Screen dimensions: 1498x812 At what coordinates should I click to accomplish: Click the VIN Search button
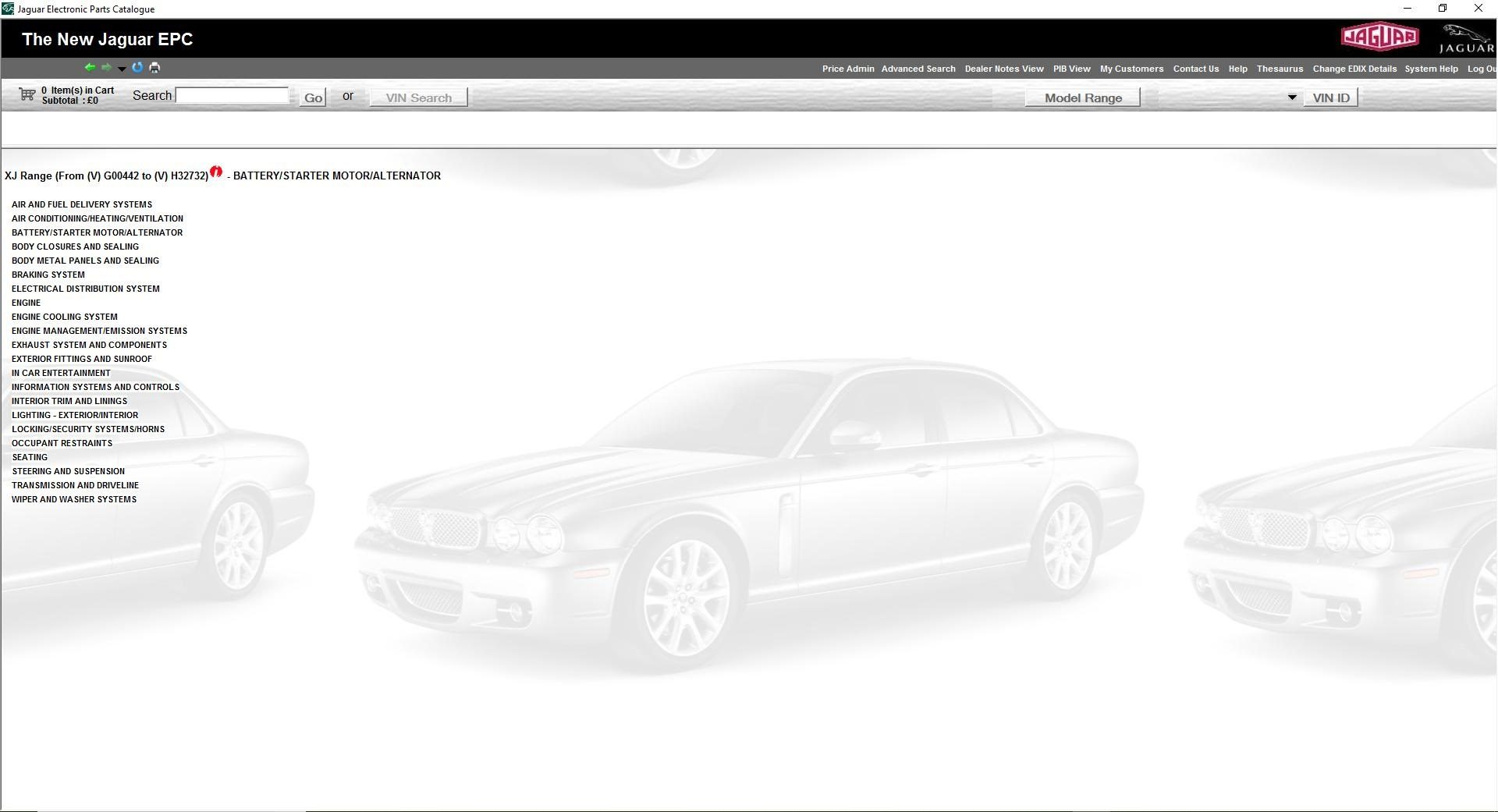click(x=418, y=97)
